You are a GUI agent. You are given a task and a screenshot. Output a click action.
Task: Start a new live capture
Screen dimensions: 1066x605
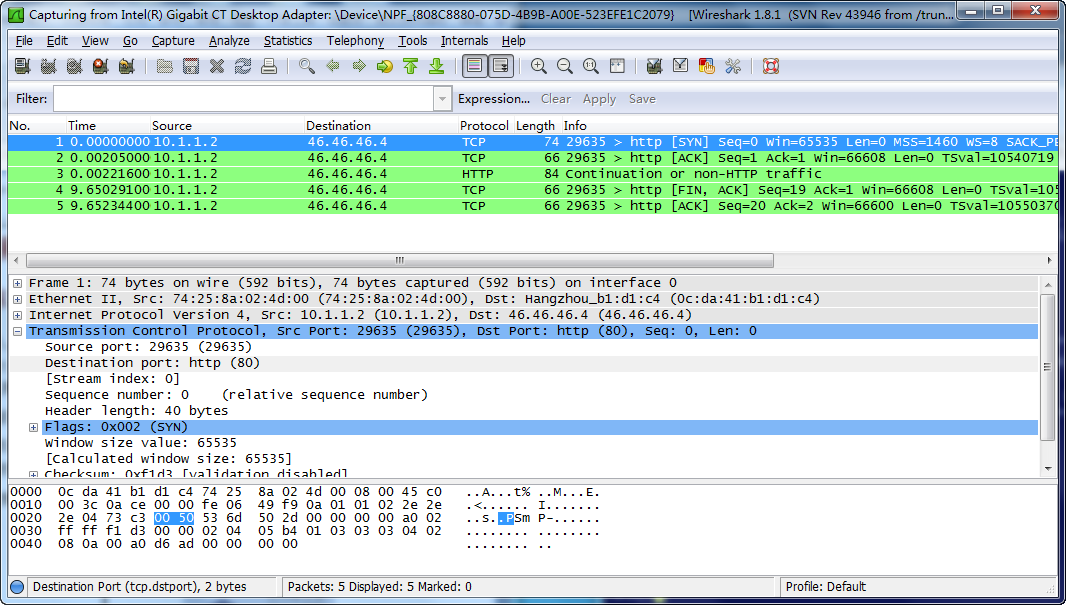point(74,66)
